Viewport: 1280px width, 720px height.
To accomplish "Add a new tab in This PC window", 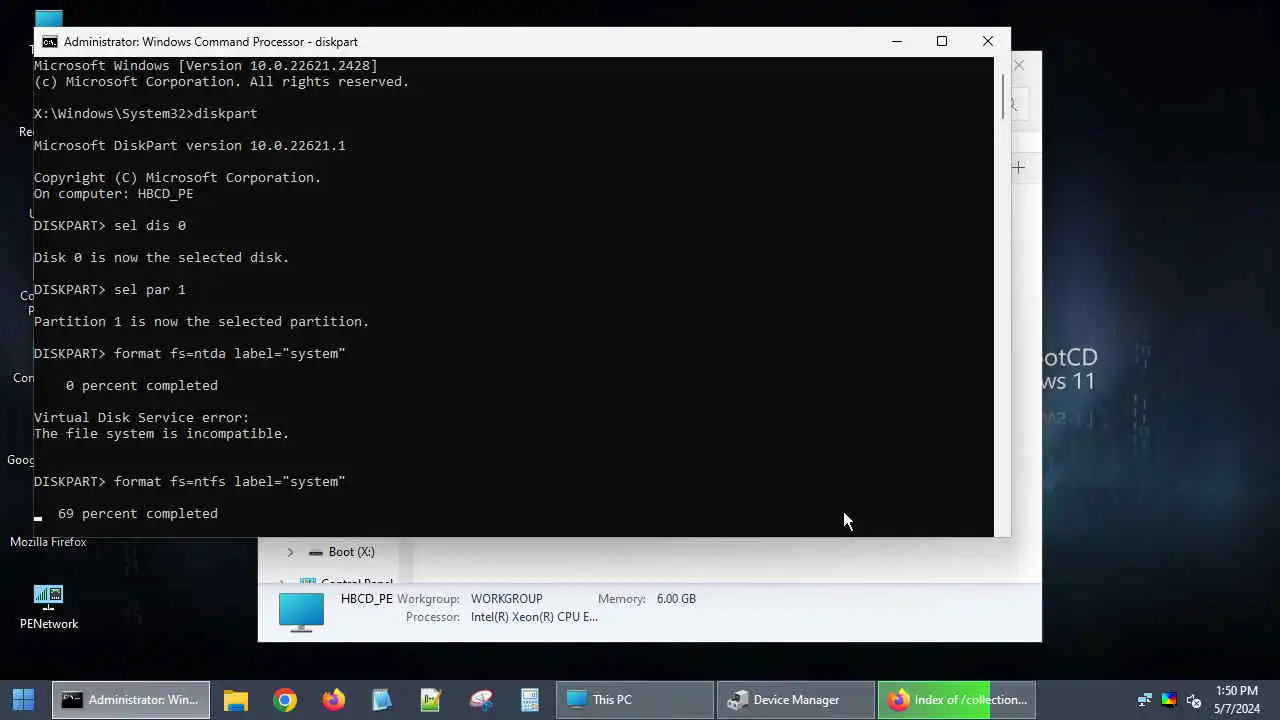I will [1018, 167].
